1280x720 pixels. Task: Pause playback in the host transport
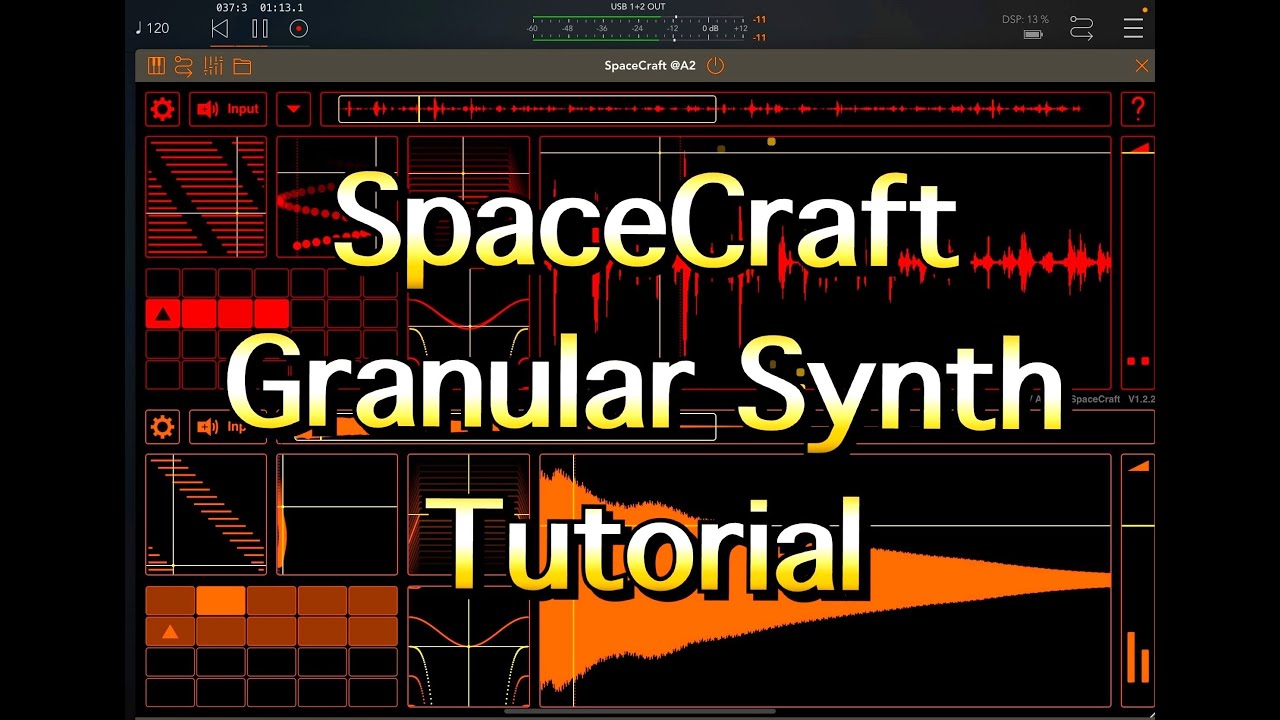[x=260, y=29]
